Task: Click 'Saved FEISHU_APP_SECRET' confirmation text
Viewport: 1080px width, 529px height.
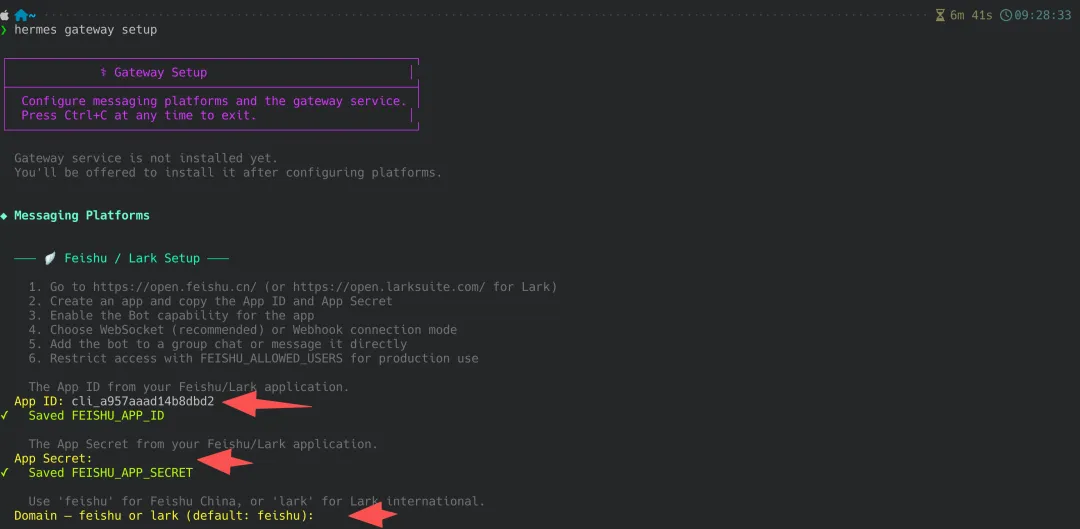Action: coord(110,473)
